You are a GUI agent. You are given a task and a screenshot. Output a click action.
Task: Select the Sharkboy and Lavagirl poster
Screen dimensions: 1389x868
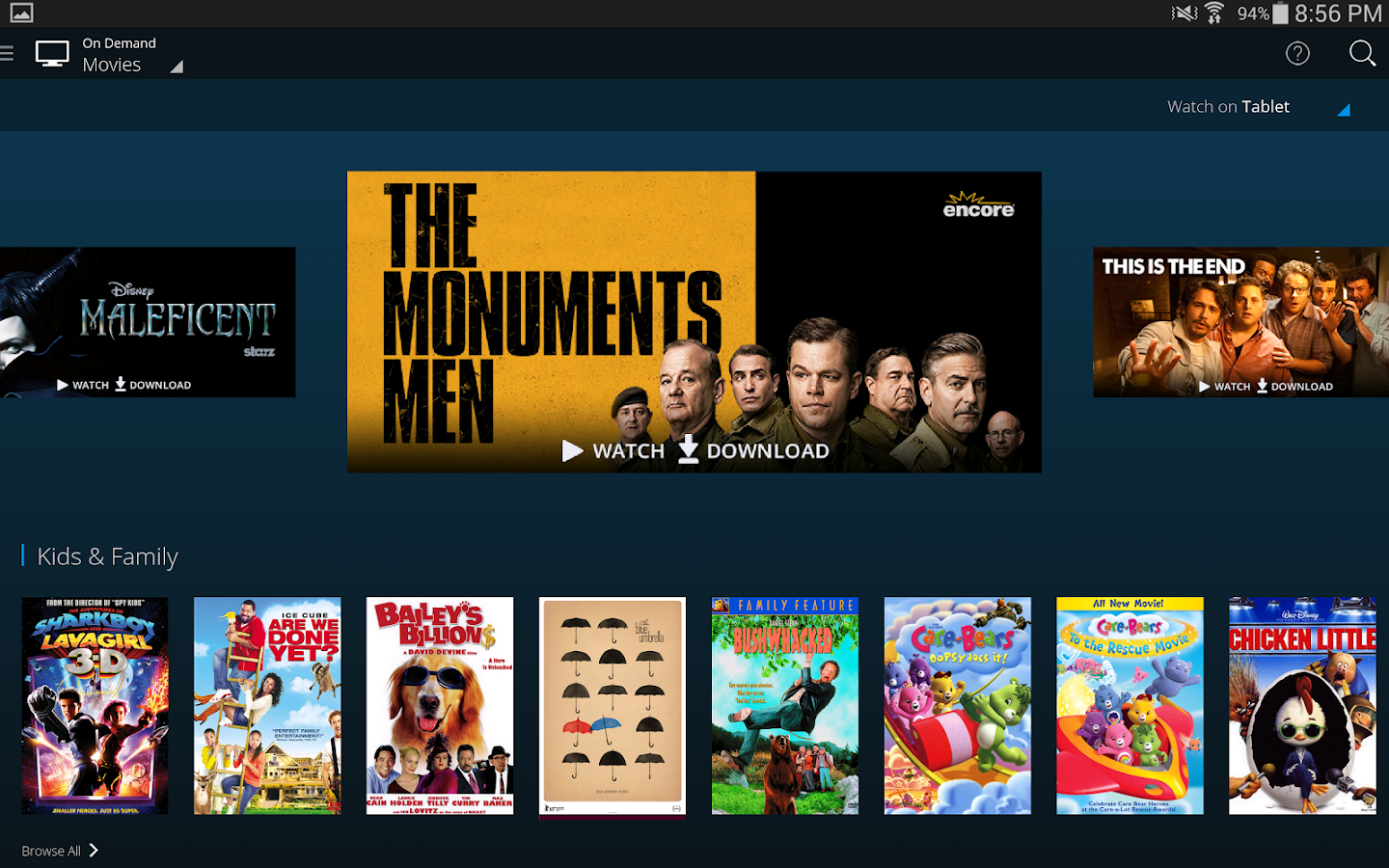(95, 706)
